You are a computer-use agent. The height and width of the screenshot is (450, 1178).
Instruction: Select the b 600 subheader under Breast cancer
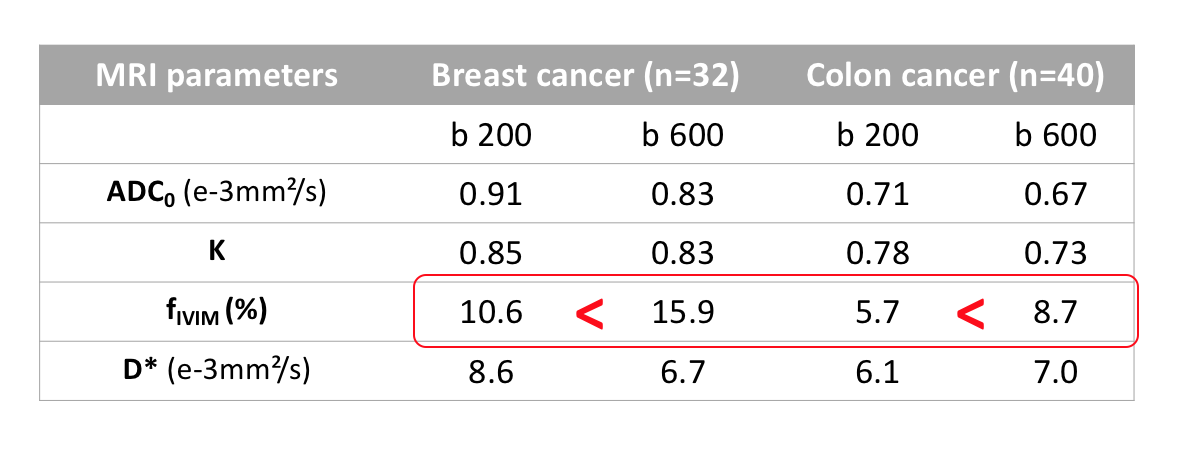click(x=683, y=135)
